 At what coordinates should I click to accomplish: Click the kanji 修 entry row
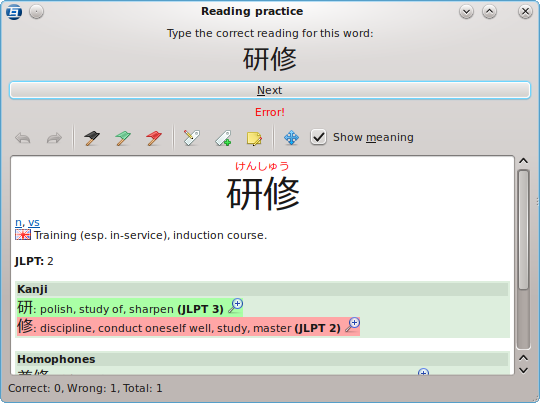click(188, 327)
